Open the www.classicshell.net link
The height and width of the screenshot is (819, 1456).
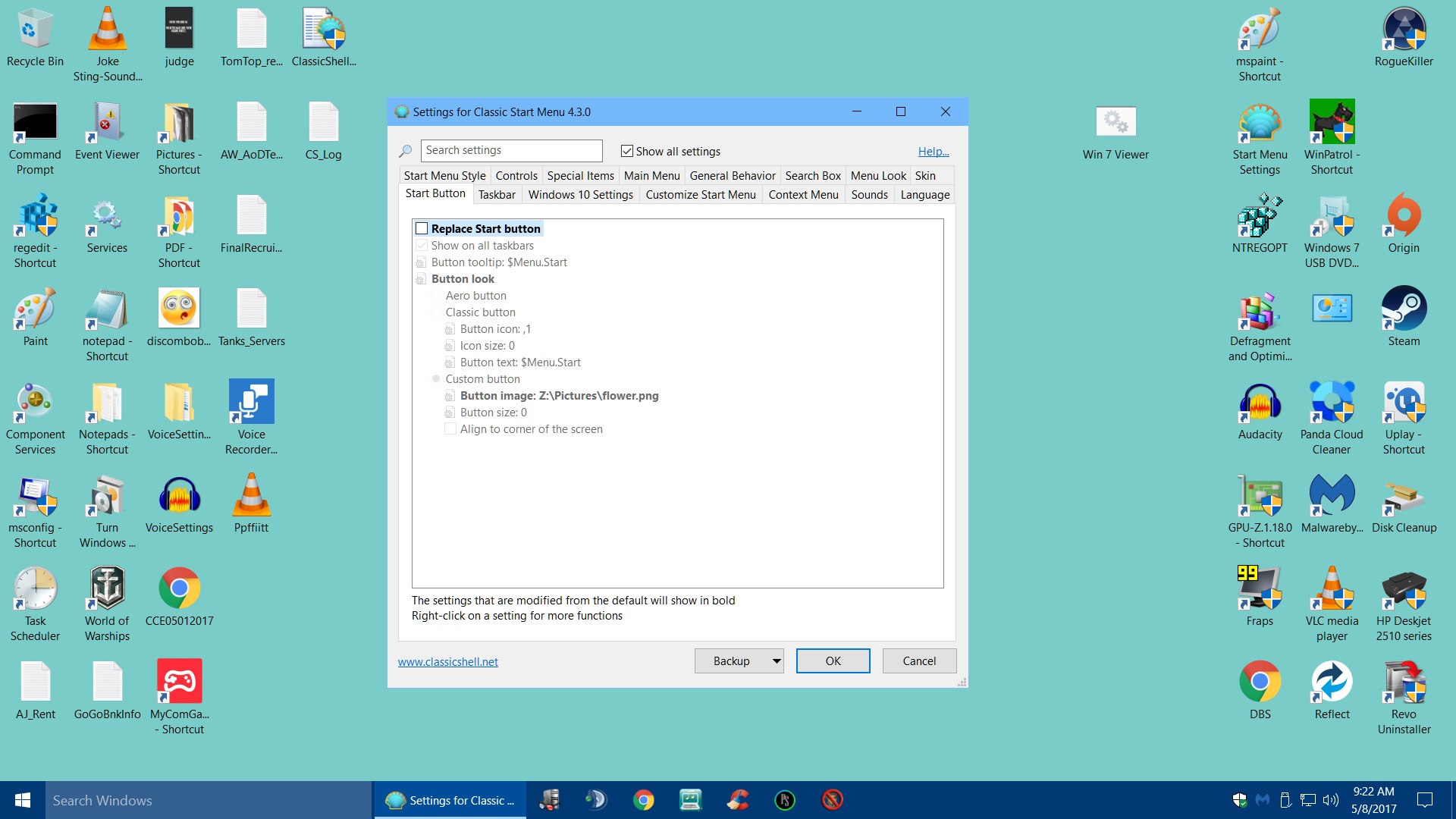447,662
